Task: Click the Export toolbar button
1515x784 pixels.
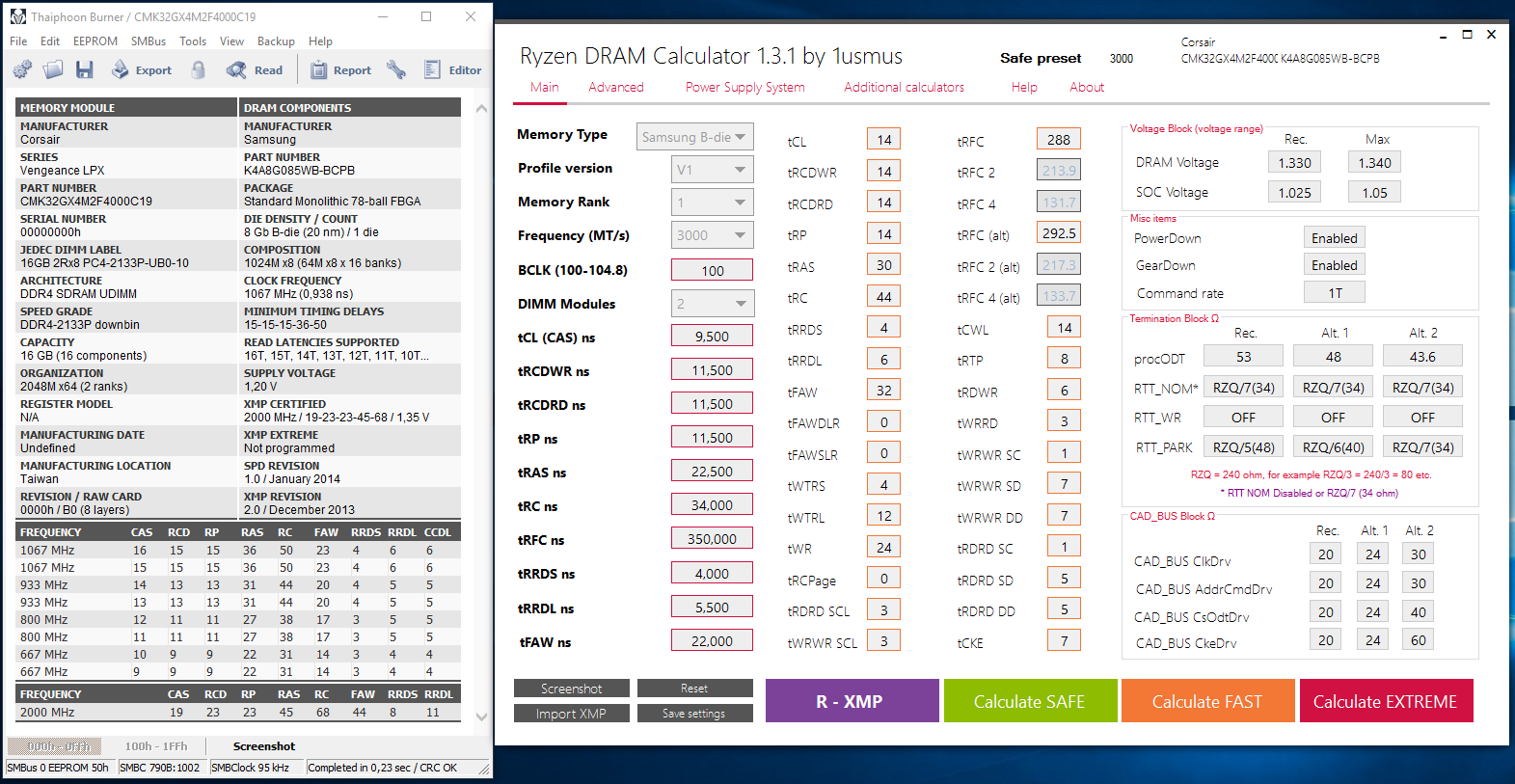Action: coord(142,69)
